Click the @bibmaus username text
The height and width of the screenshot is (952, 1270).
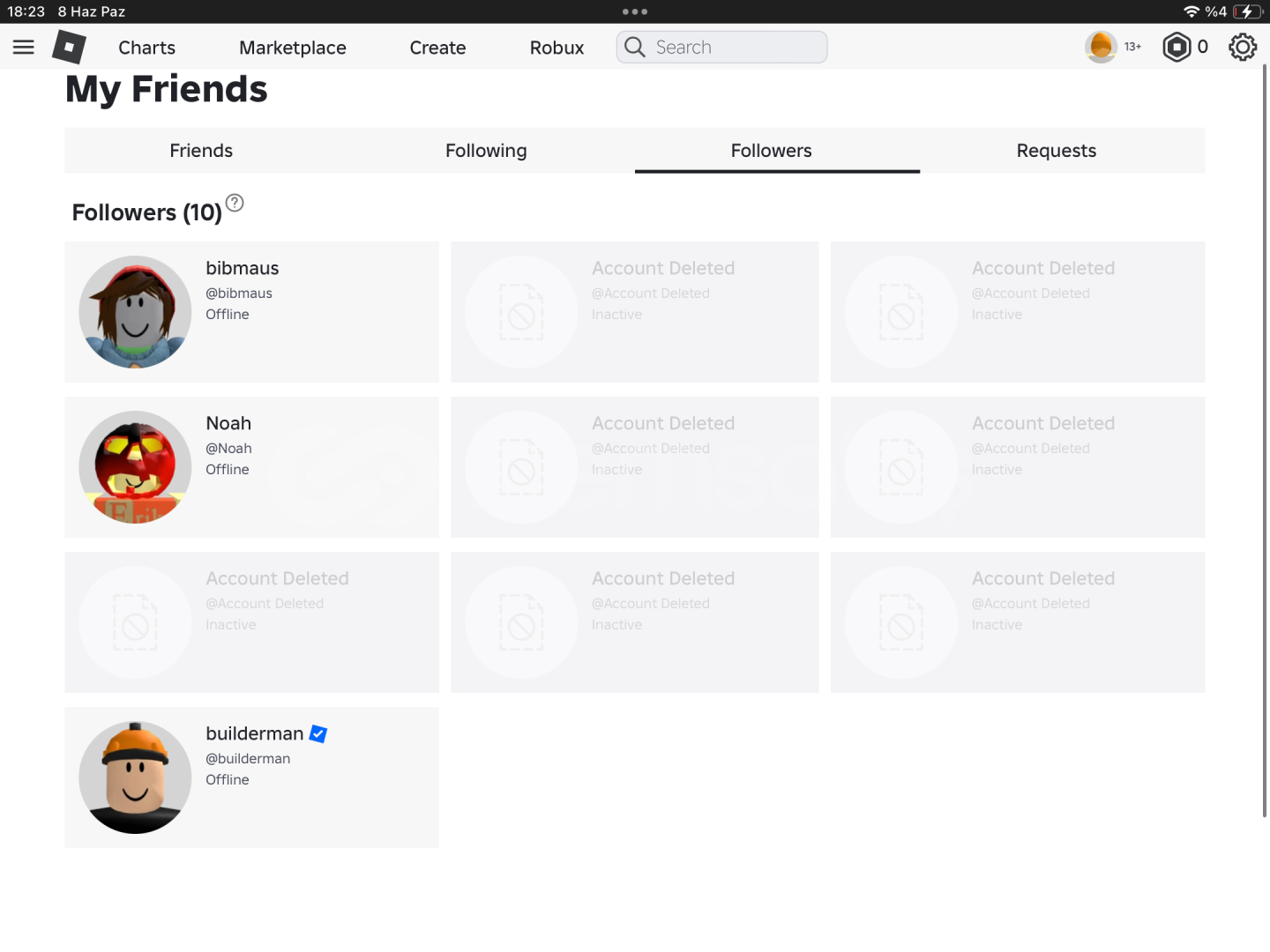(239, 293)
